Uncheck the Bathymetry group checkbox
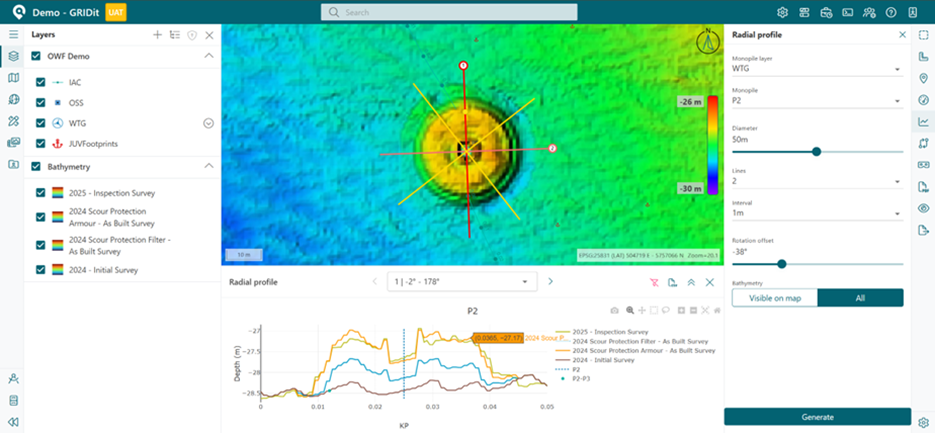The height and width of the screenshot is (433, 935). [36, 166]
